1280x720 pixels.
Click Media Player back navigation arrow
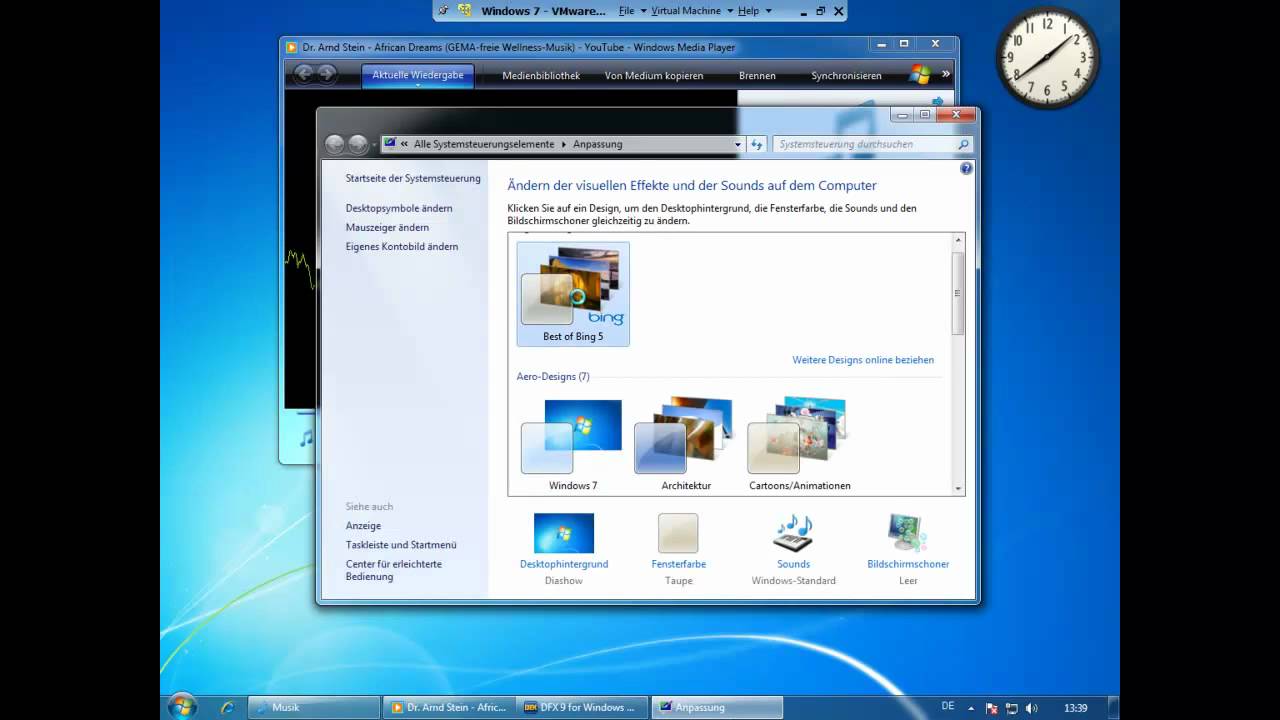[x=303, y=73]
